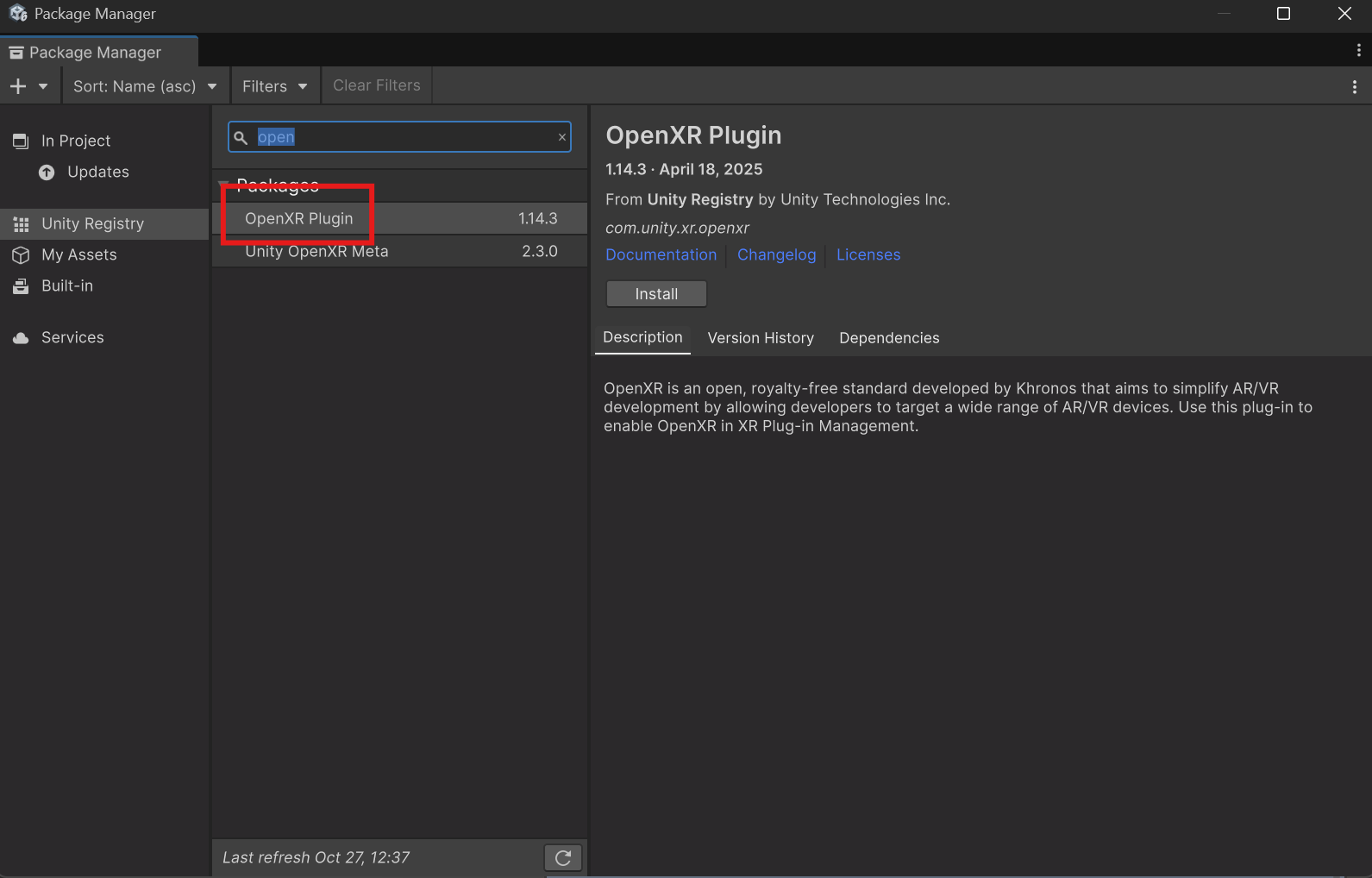This screenshot has width=1372, height=878.
Task: Open the toolbar three-dot options menu
Action: coord(1354,86)
